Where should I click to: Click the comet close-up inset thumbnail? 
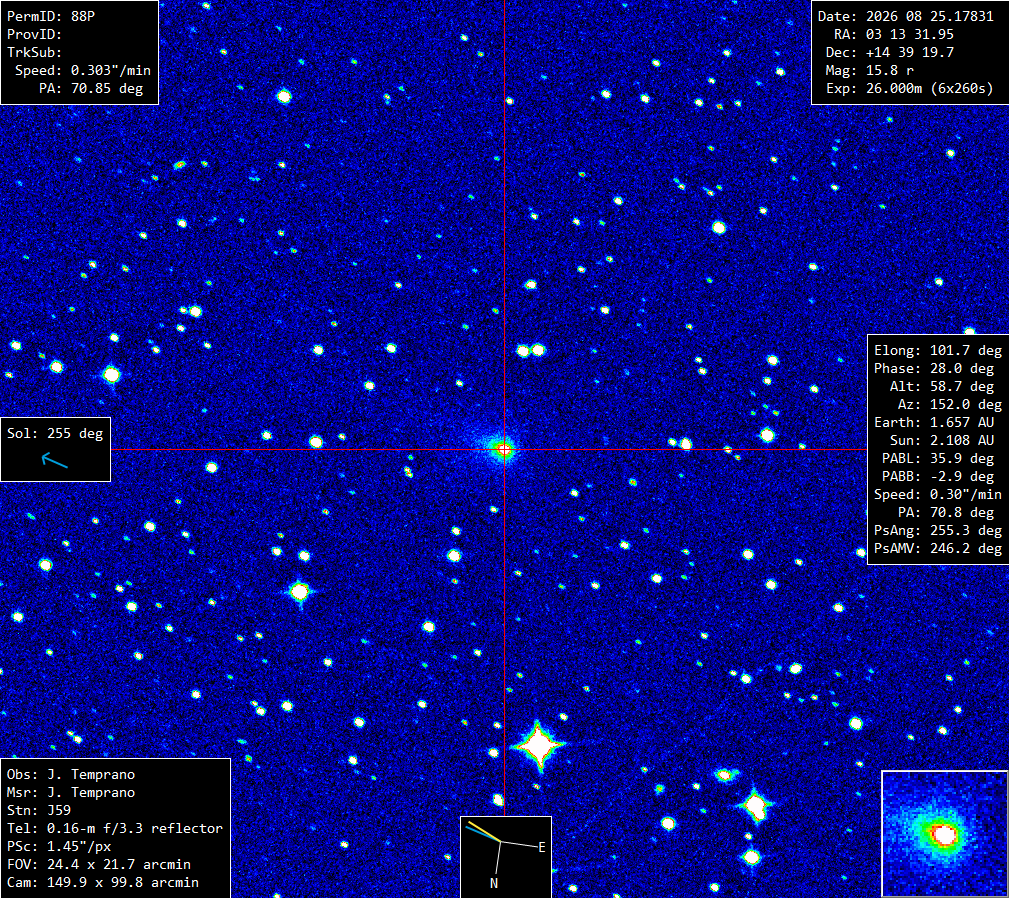click(944, 833)
